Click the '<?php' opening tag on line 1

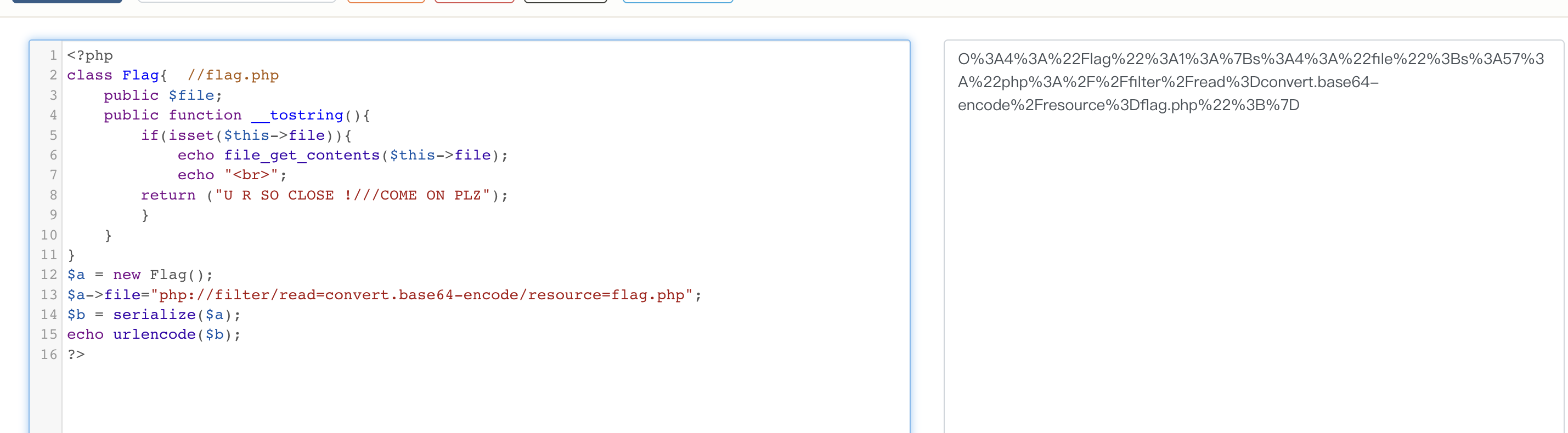click(90, 55)
